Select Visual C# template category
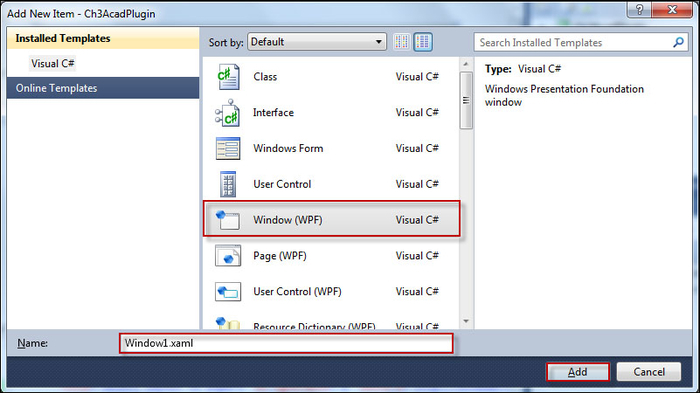The image size is (700, 393). tap(53, 63)
